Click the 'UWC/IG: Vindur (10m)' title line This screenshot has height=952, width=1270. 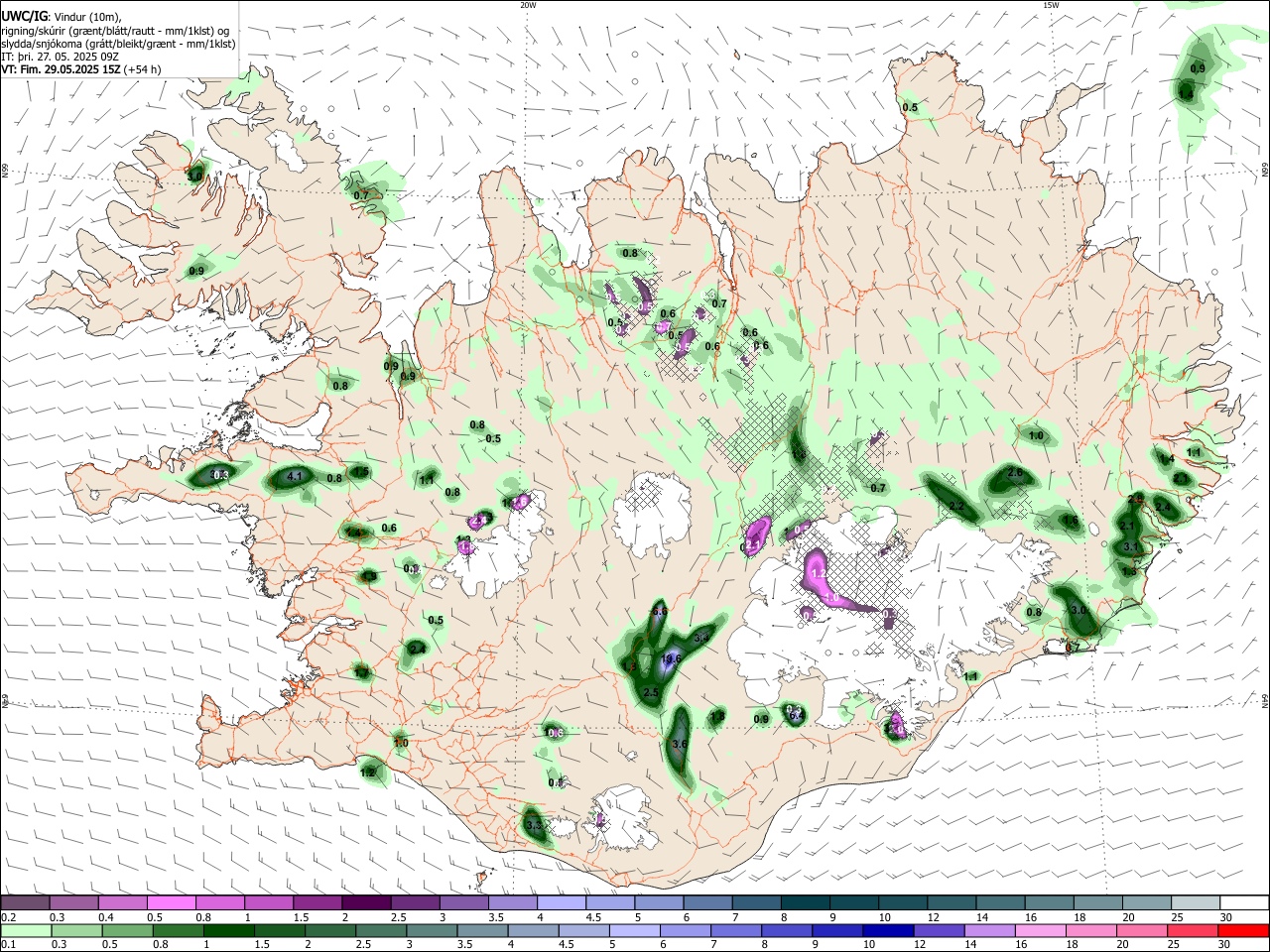[x=62, y=17]
